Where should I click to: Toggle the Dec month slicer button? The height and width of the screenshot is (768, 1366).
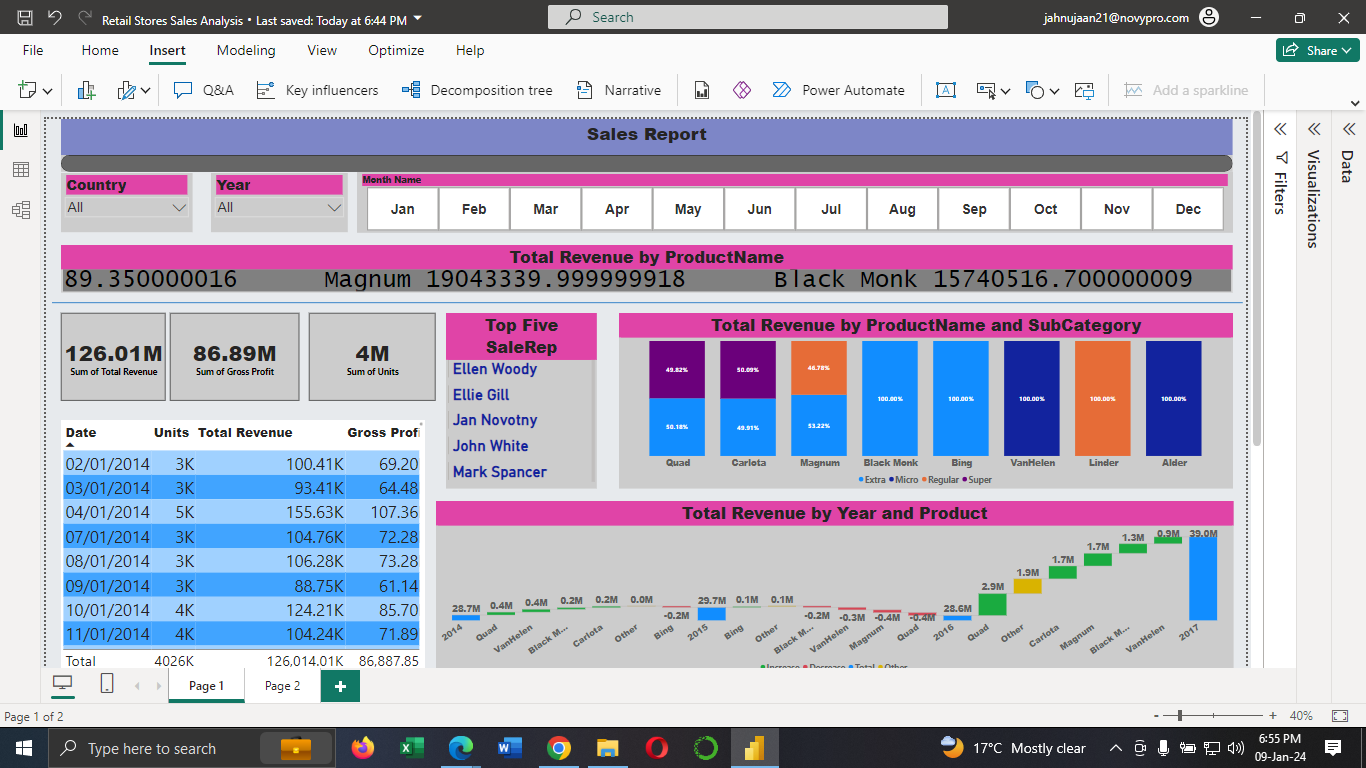(x=1188, y=209)
